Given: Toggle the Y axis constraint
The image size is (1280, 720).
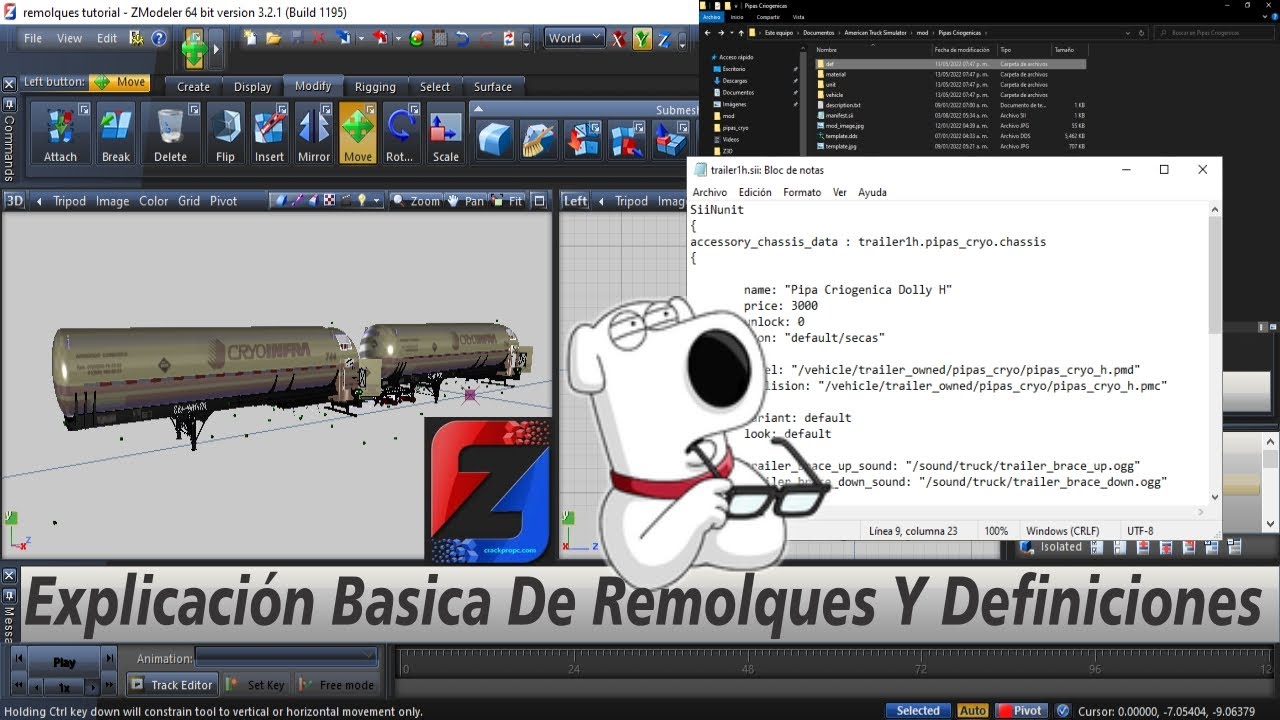Looking at the screenshot, I should click(x=642, y=39).
